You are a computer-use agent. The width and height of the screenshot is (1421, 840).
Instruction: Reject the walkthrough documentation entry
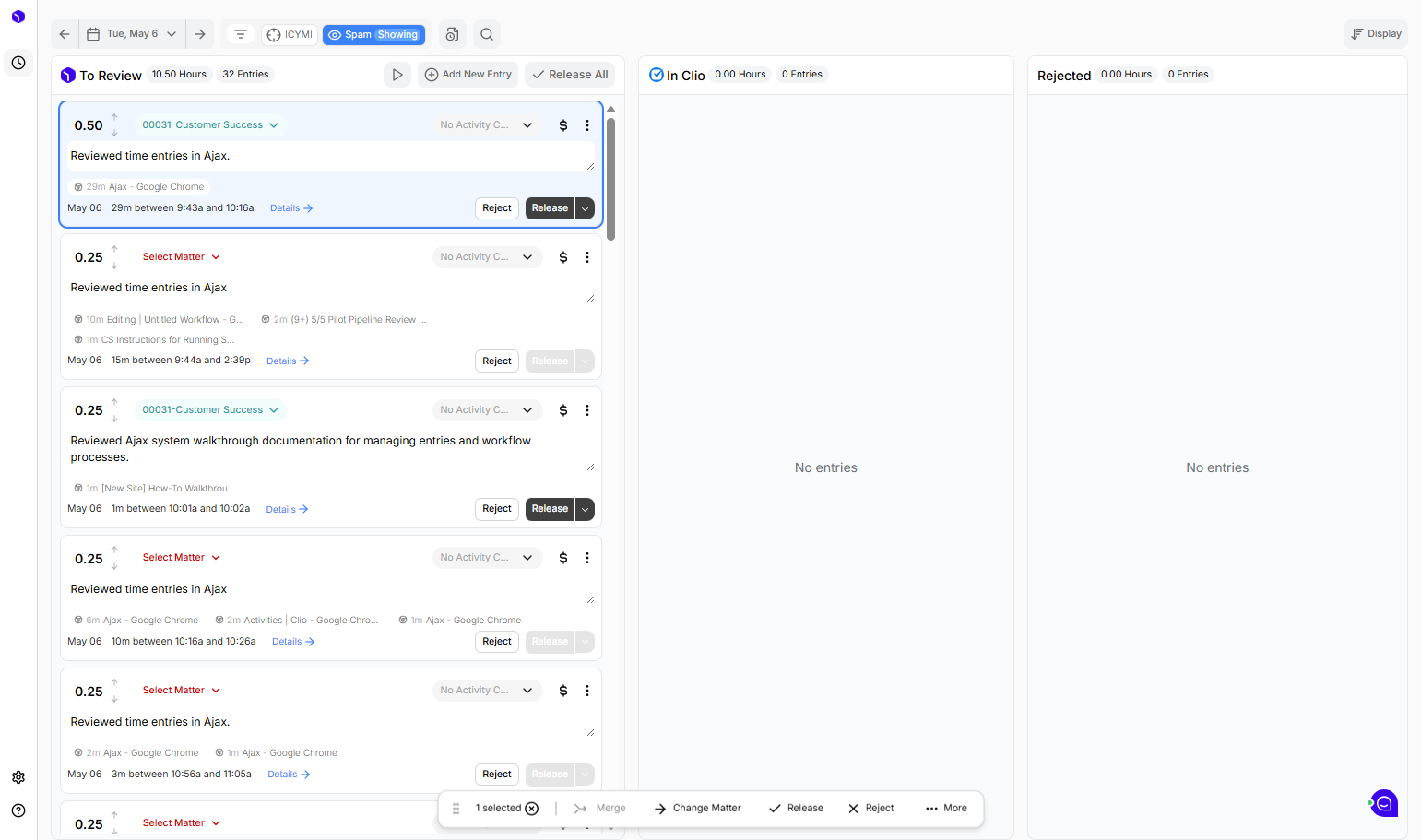coord(497,509)
